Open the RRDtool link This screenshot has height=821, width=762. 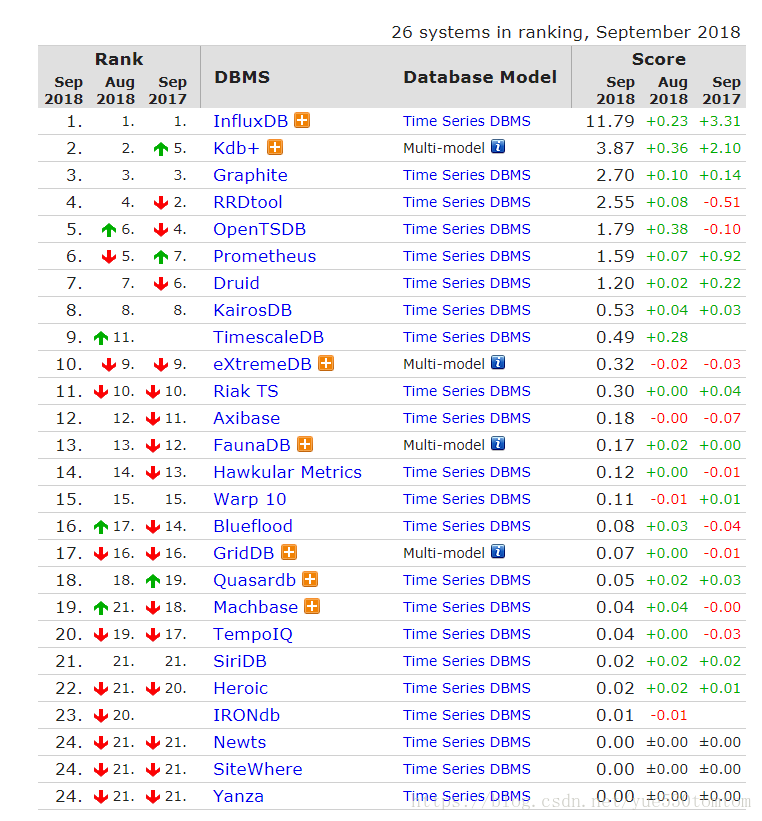[248, 202]
